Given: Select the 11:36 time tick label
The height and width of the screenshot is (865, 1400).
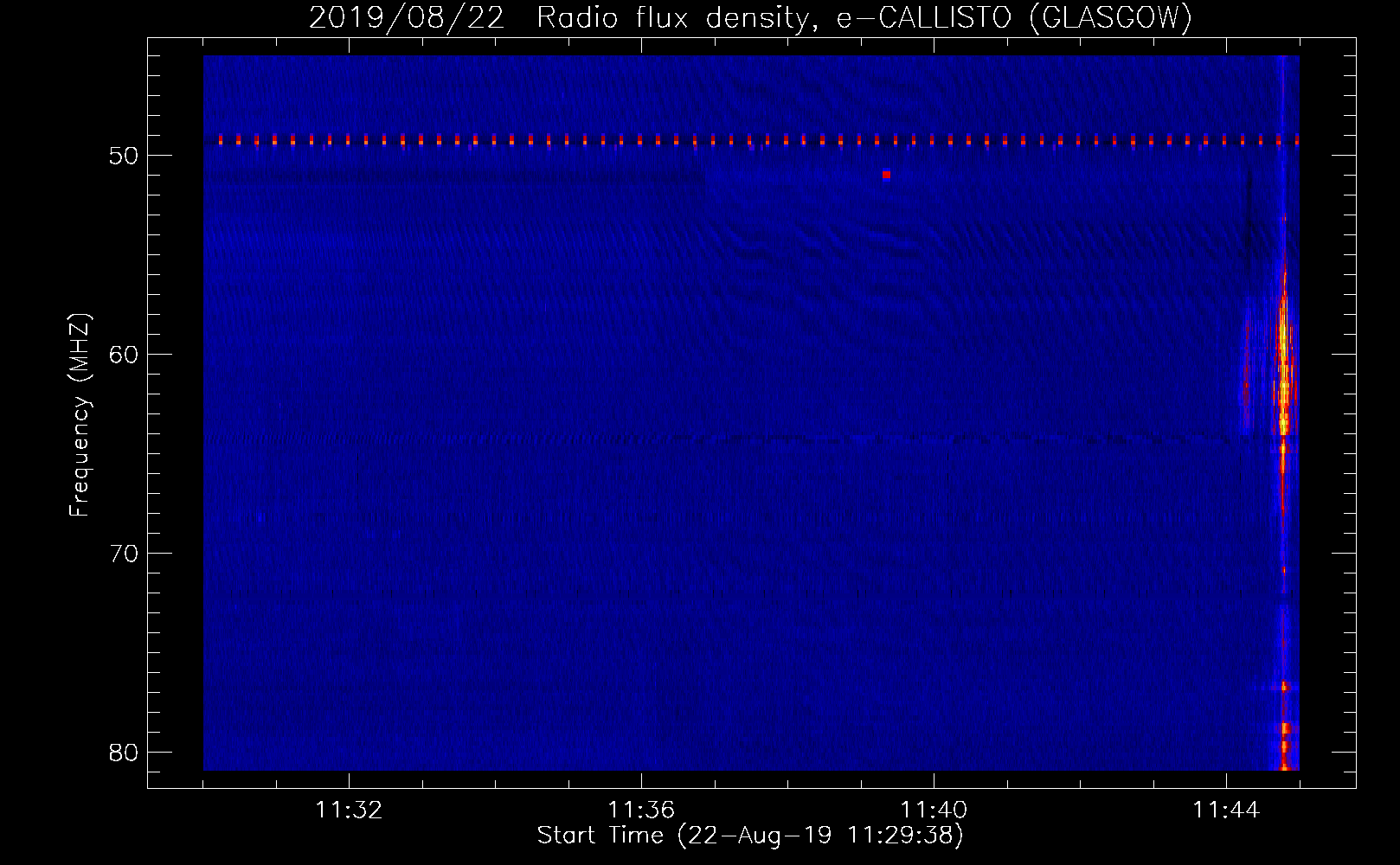Looking at the screenshot, I should pos(641,811).
